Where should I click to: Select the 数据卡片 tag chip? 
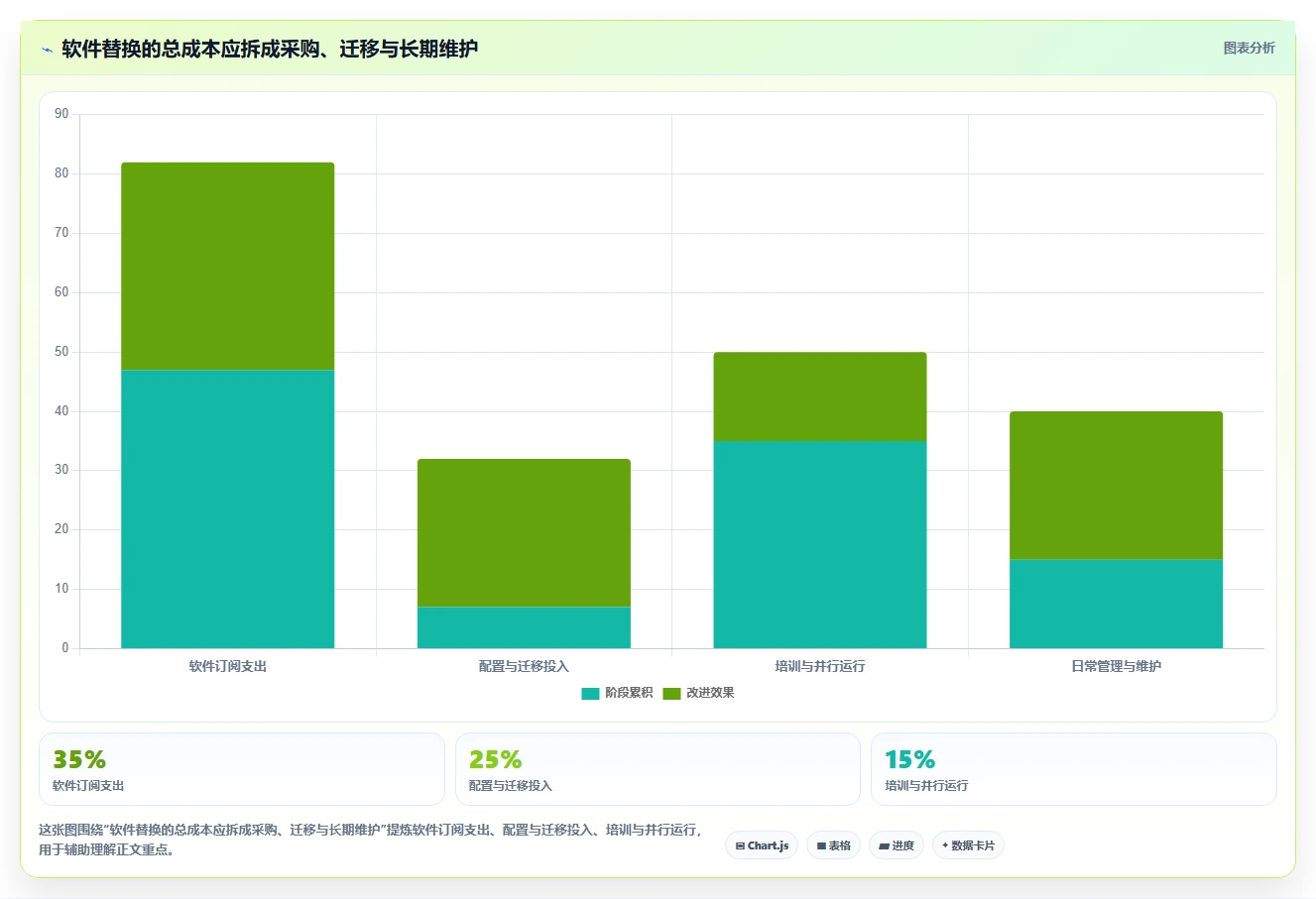point(968,845)
